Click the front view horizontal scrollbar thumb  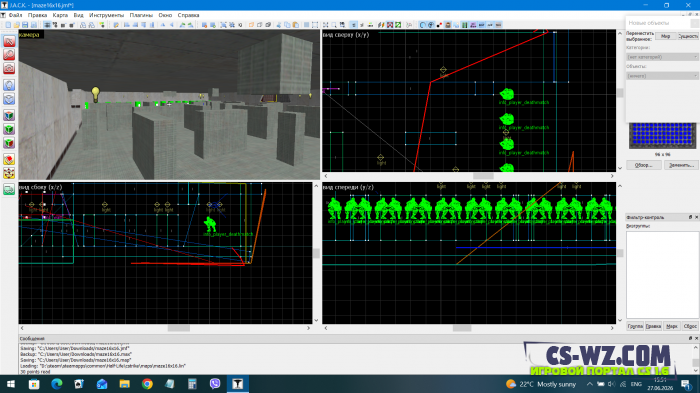462,328
